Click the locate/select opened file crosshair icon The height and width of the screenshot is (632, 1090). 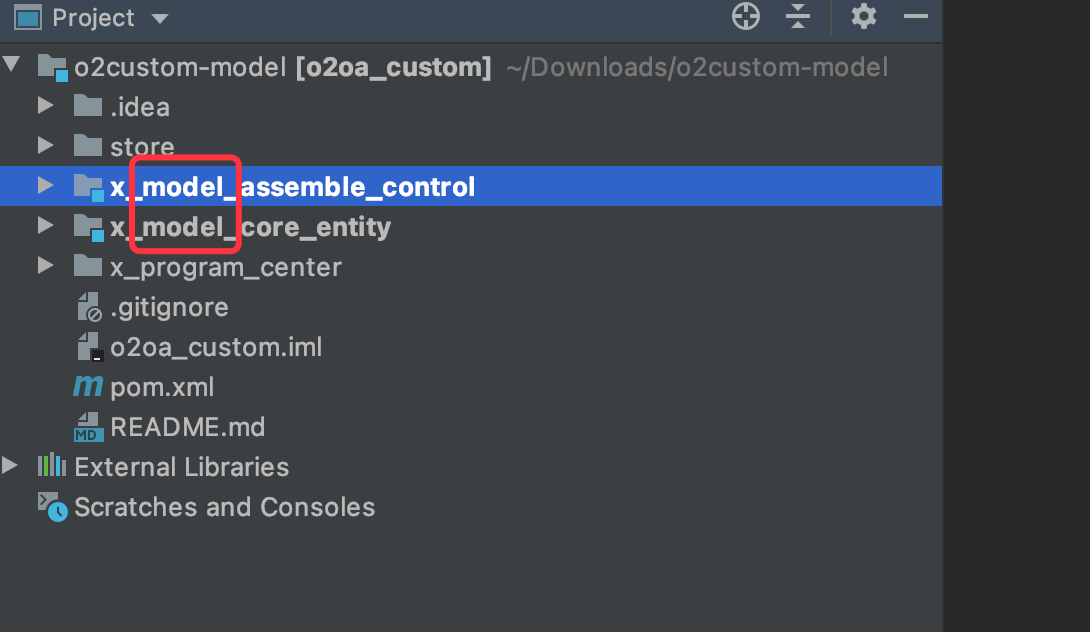pos(746,16)
